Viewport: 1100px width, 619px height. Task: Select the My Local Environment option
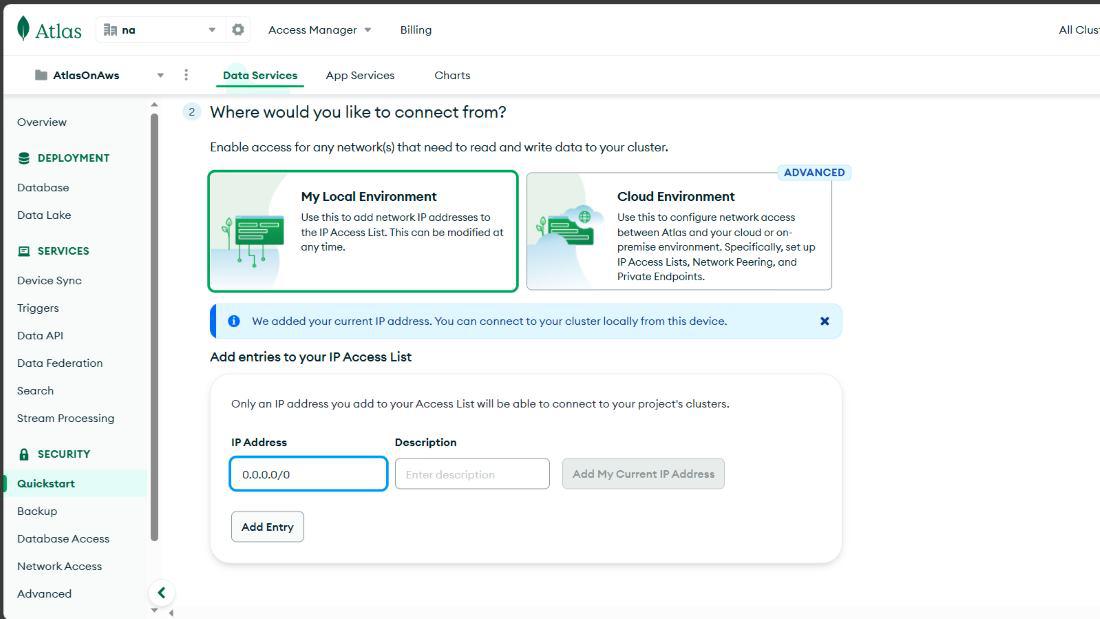[363, 231]
